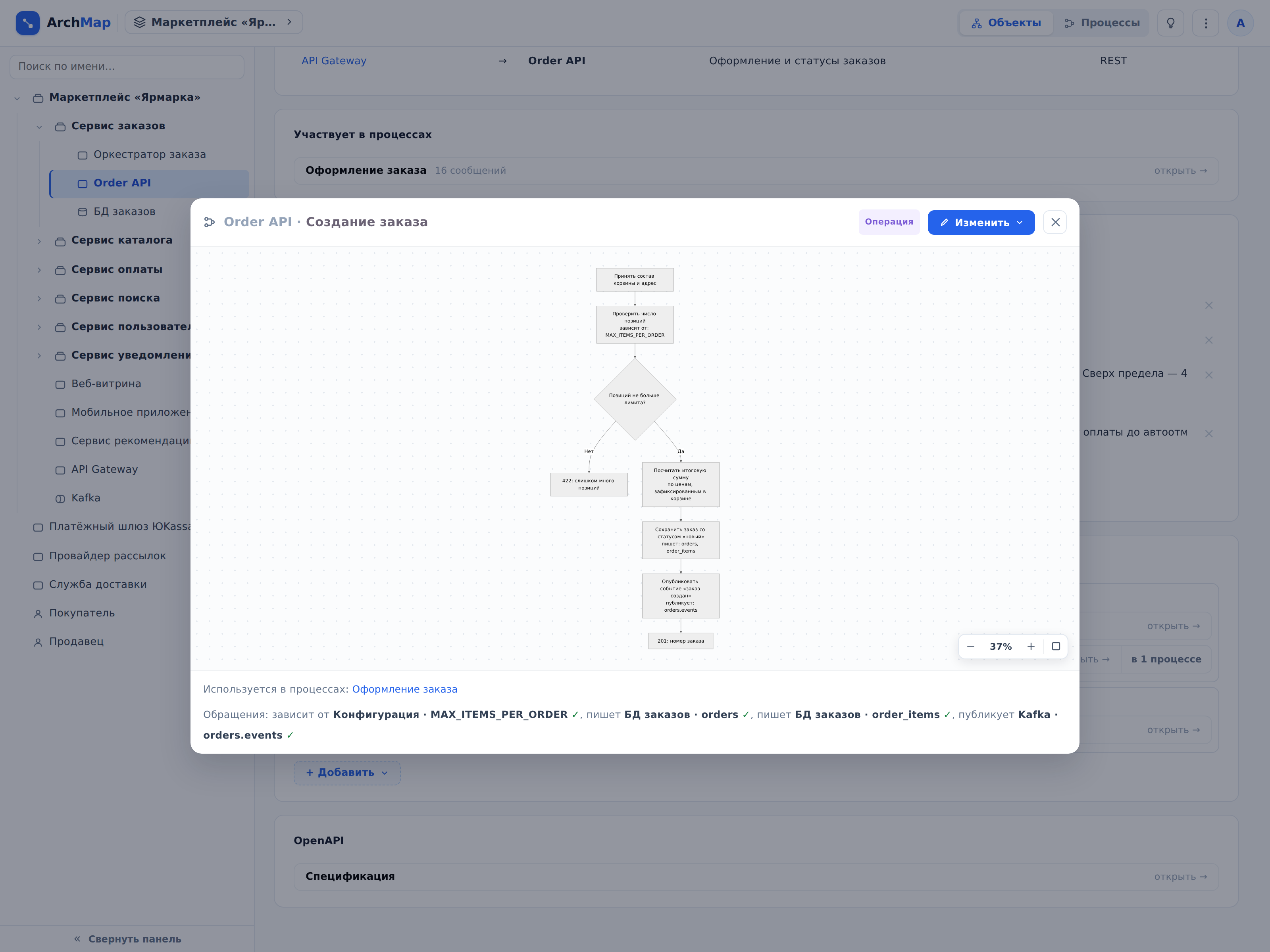Open the Маркетплейс project selector dropdown
Screen dimensions: 1270x952
214,22
